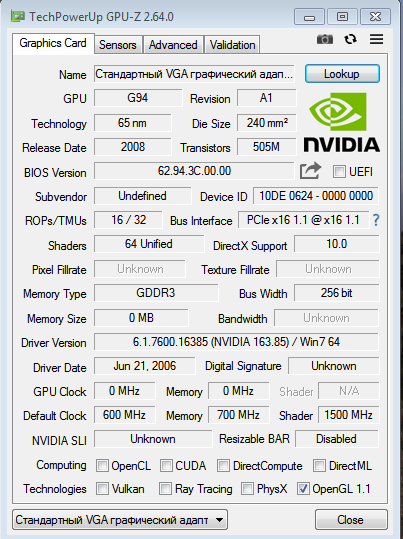Click the BIOS Version field
Viewport: 403px width, 539px height.
(x=194, y=171)
